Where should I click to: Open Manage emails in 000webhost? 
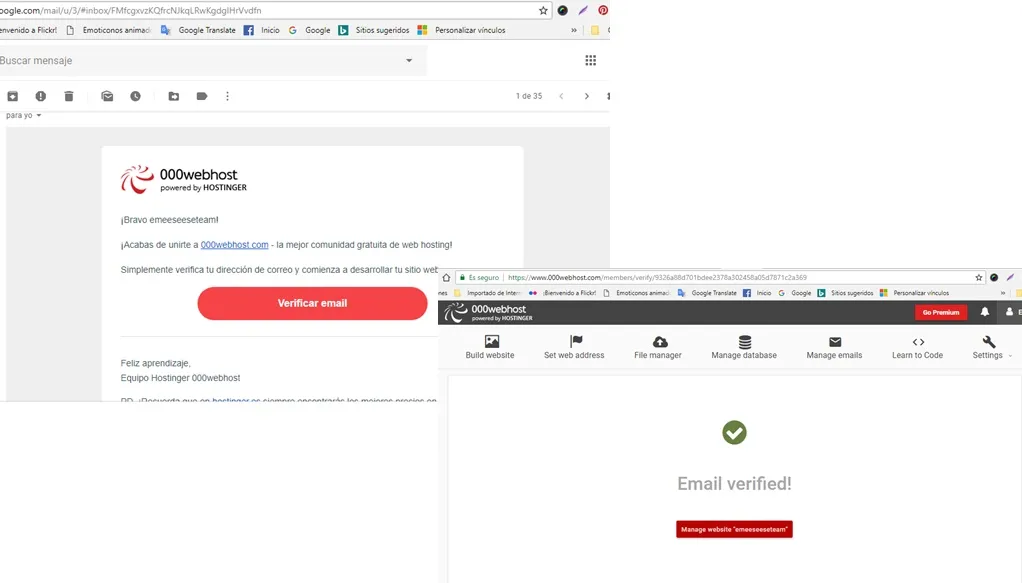click(x=834, y=346)
